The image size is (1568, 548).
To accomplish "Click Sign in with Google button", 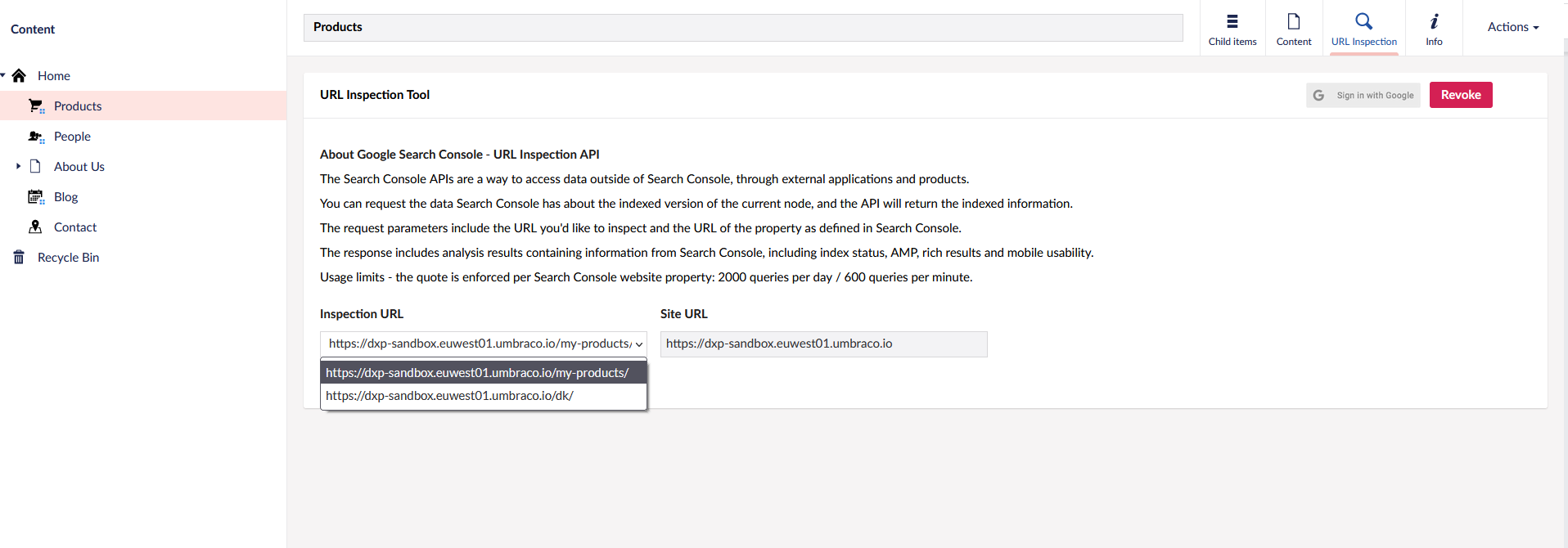I will click(1363, 96).
